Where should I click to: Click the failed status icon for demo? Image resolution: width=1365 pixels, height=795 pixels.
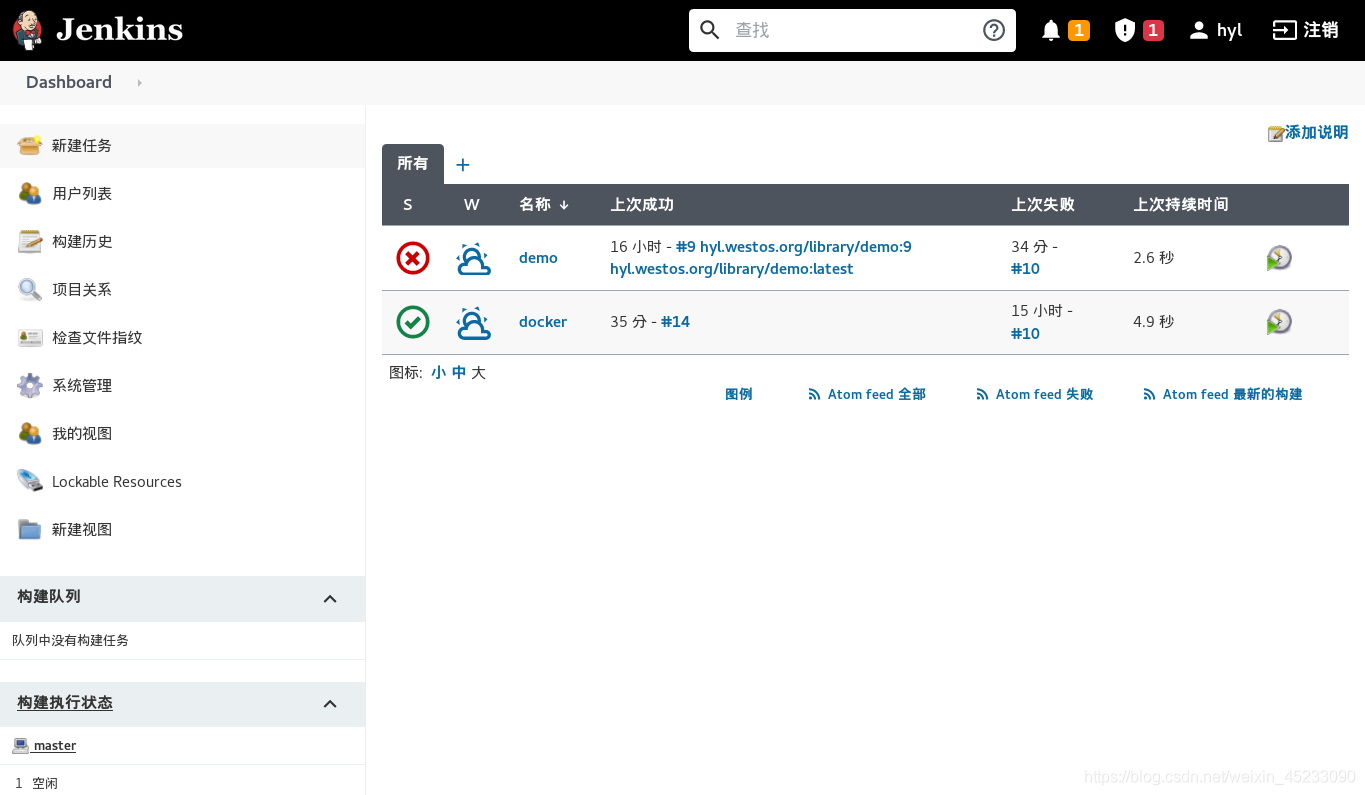pos(412,258)
